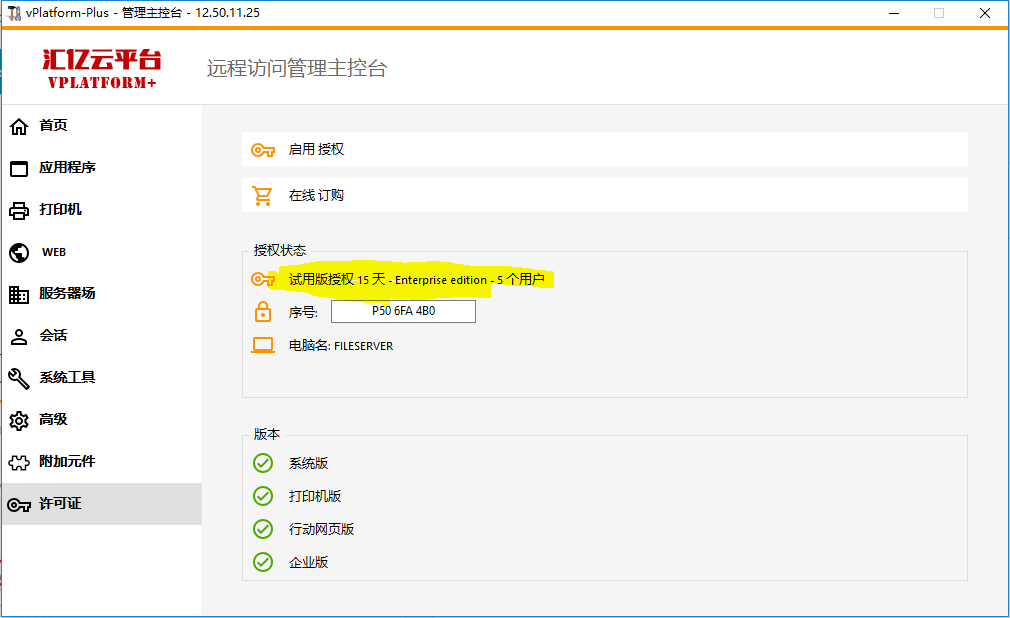Screen dimensions: 1010x618
Task: Click the green checkmark beside 系统版
Action: pyautogui.click(x=263, y=463)
